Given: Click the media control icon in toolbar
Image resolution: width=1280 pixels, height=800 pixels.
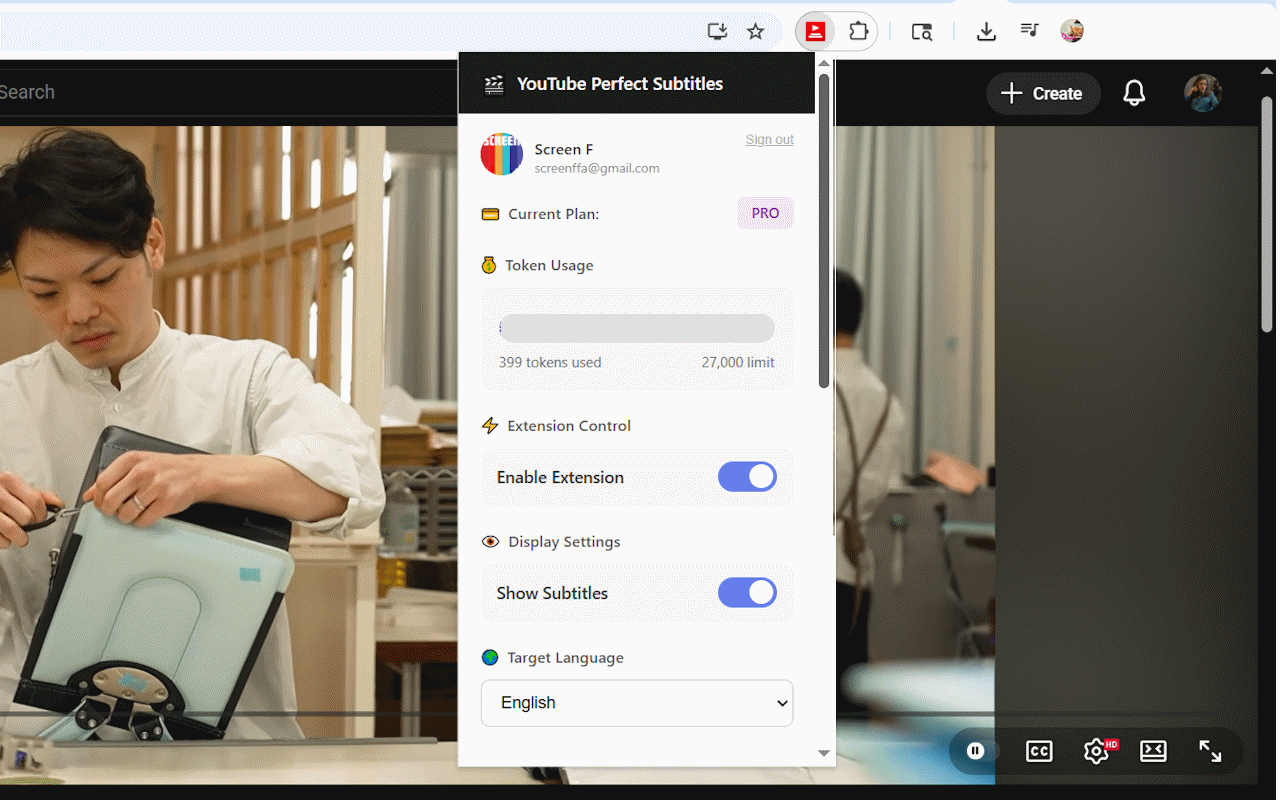Looking at the screenshot, I should point(1029,32).
